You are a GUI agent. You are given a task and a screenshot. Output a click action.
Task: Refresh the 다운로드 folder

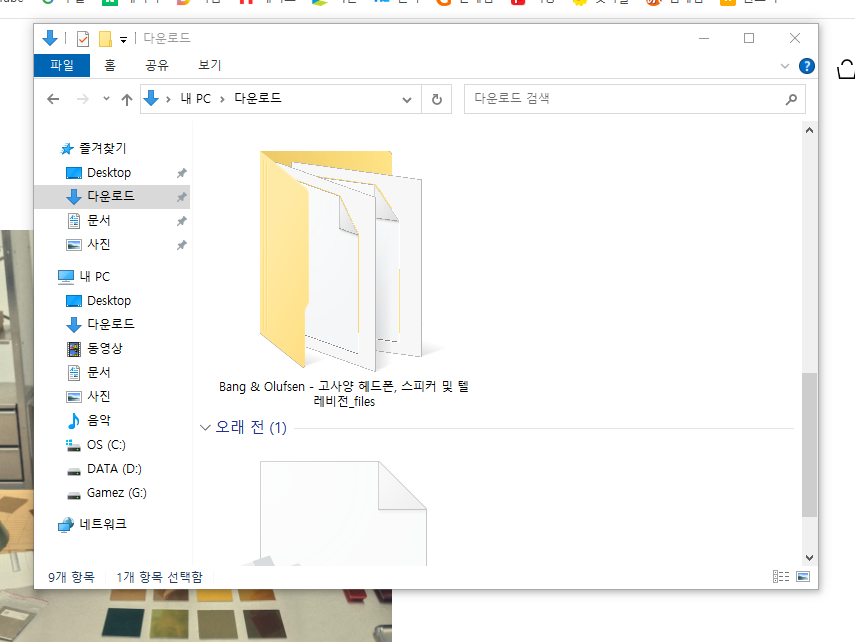[437, 99]
